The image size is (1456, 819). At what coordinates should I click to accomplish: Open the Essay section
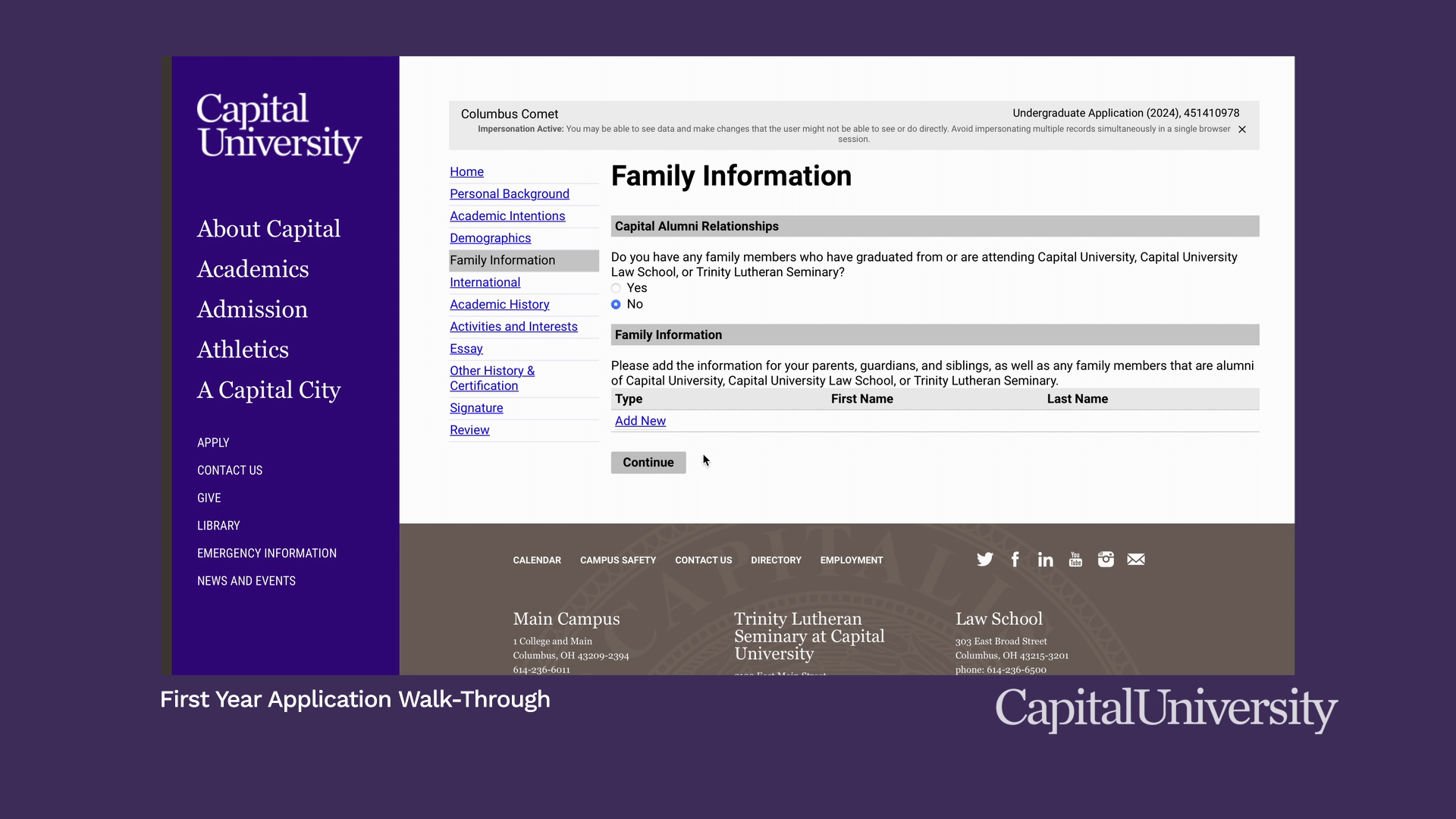click(x=466, y=348)
